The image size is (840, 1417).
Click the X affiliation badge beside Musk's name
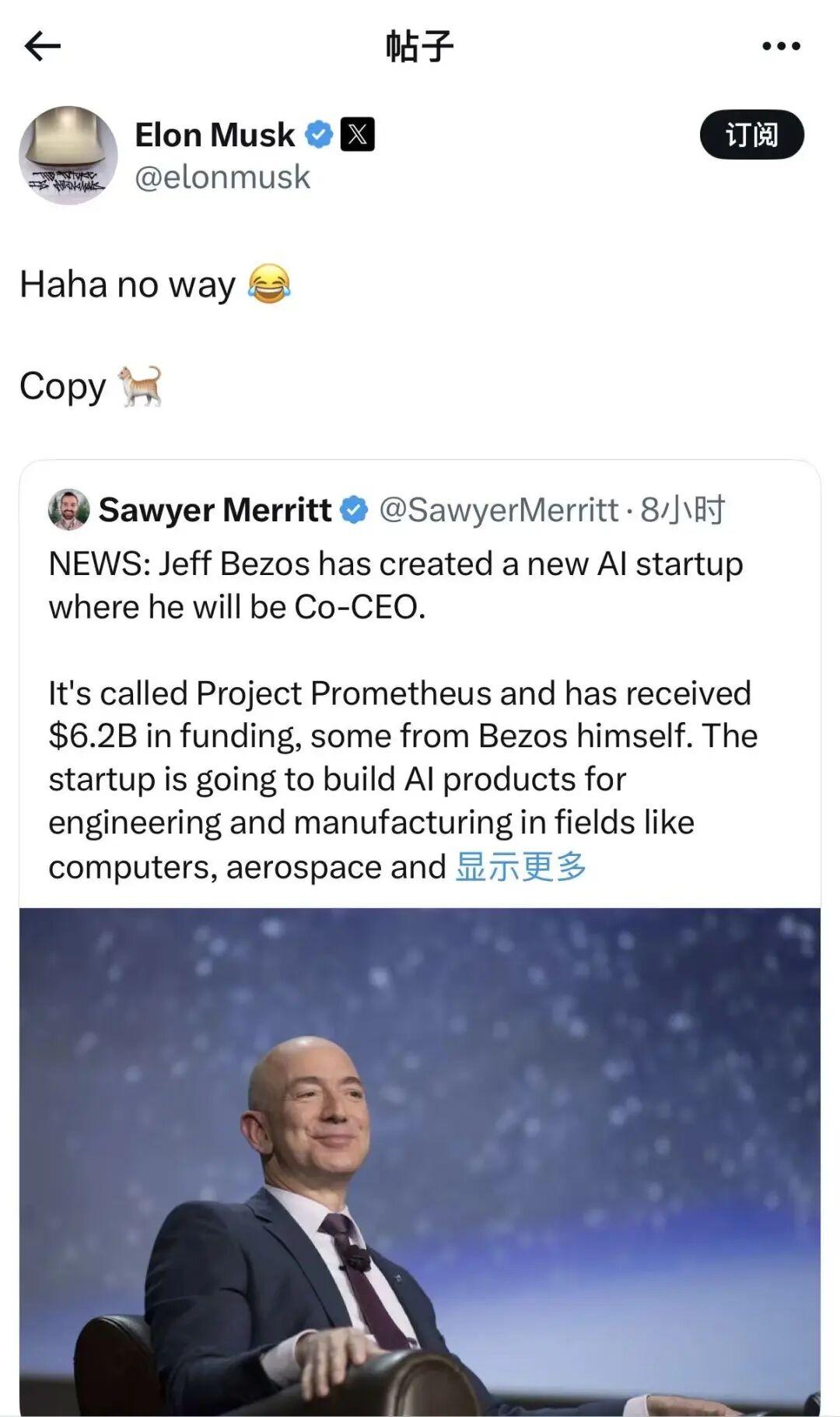[x=359, y=133]
